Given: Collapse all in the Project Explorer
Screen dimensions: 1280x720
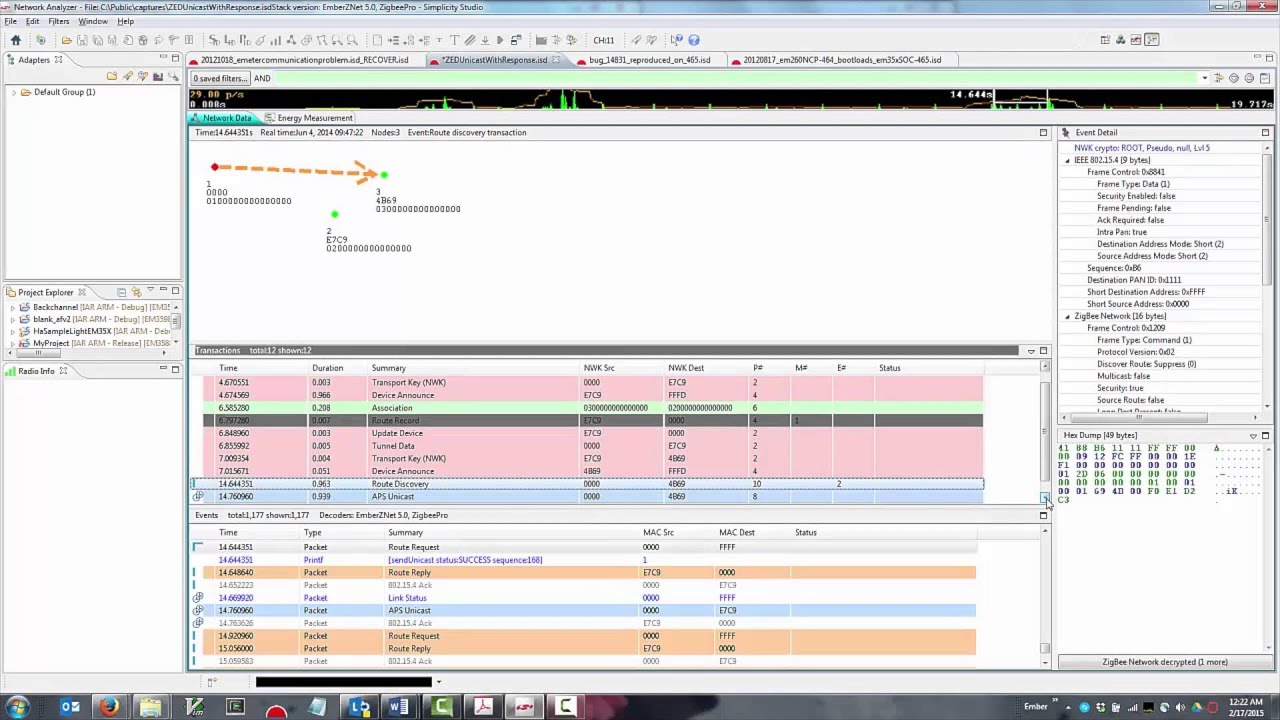Looking at the screenshot, I should coord(121,292).
